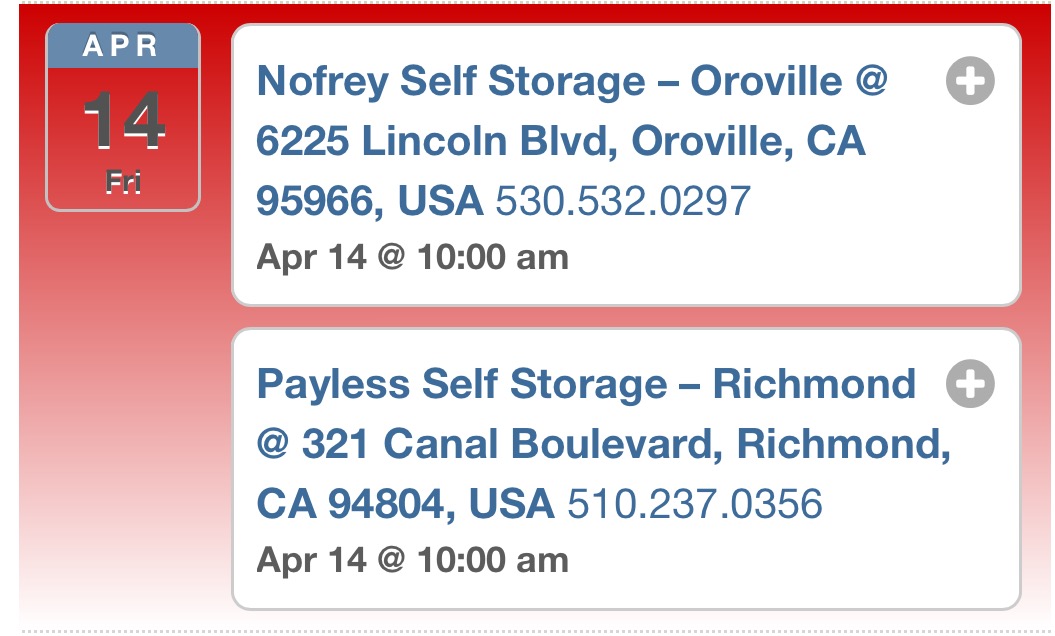Click the Fri weekday label
The width and height of the screenshot is (1055, 636).
pos(123,184)
